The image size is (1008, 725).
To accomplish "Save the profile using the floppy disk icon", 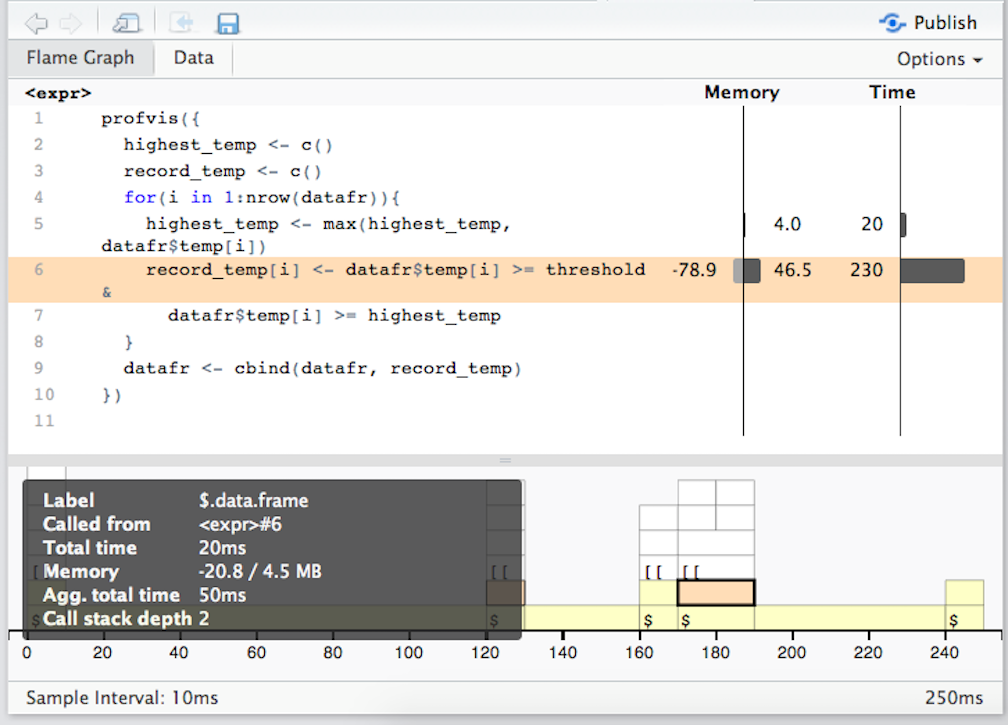I will pos(228,22).
